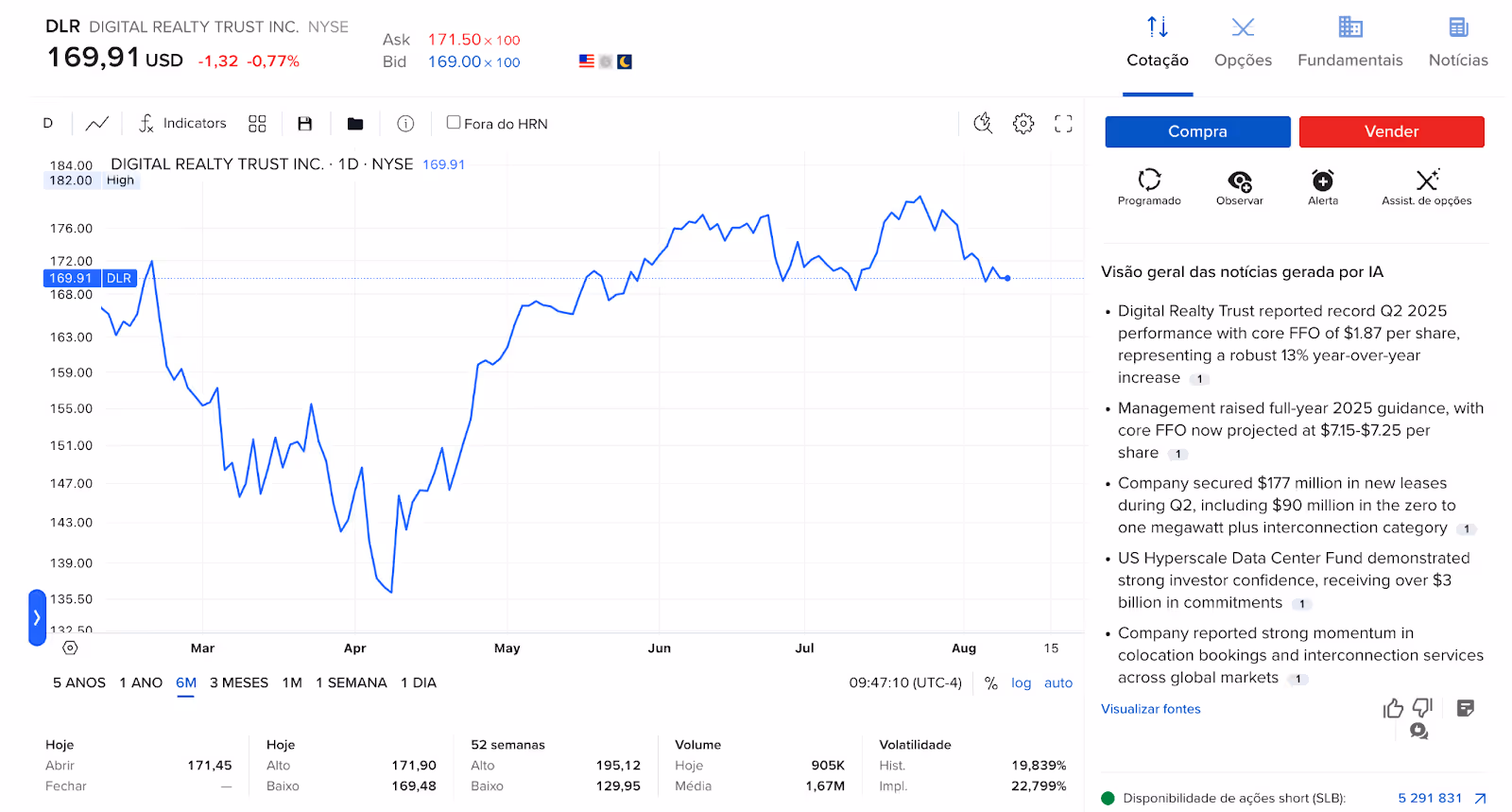Open short availability 5 291 831 link
1512x812 pixels.
(x=1430, y=798)
